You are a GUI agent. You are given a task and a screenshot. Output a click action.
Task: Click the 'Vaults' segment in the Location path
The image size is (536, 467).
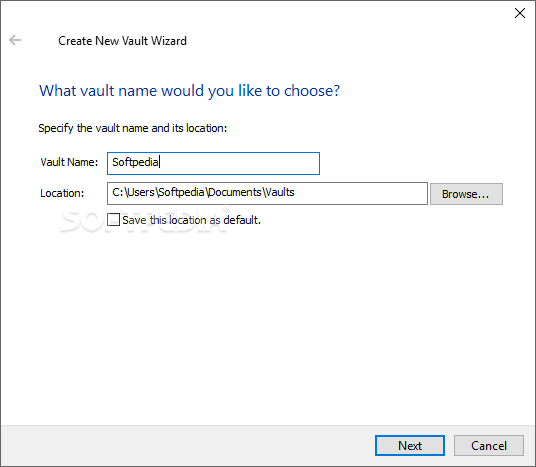click(x=280, y=192)
